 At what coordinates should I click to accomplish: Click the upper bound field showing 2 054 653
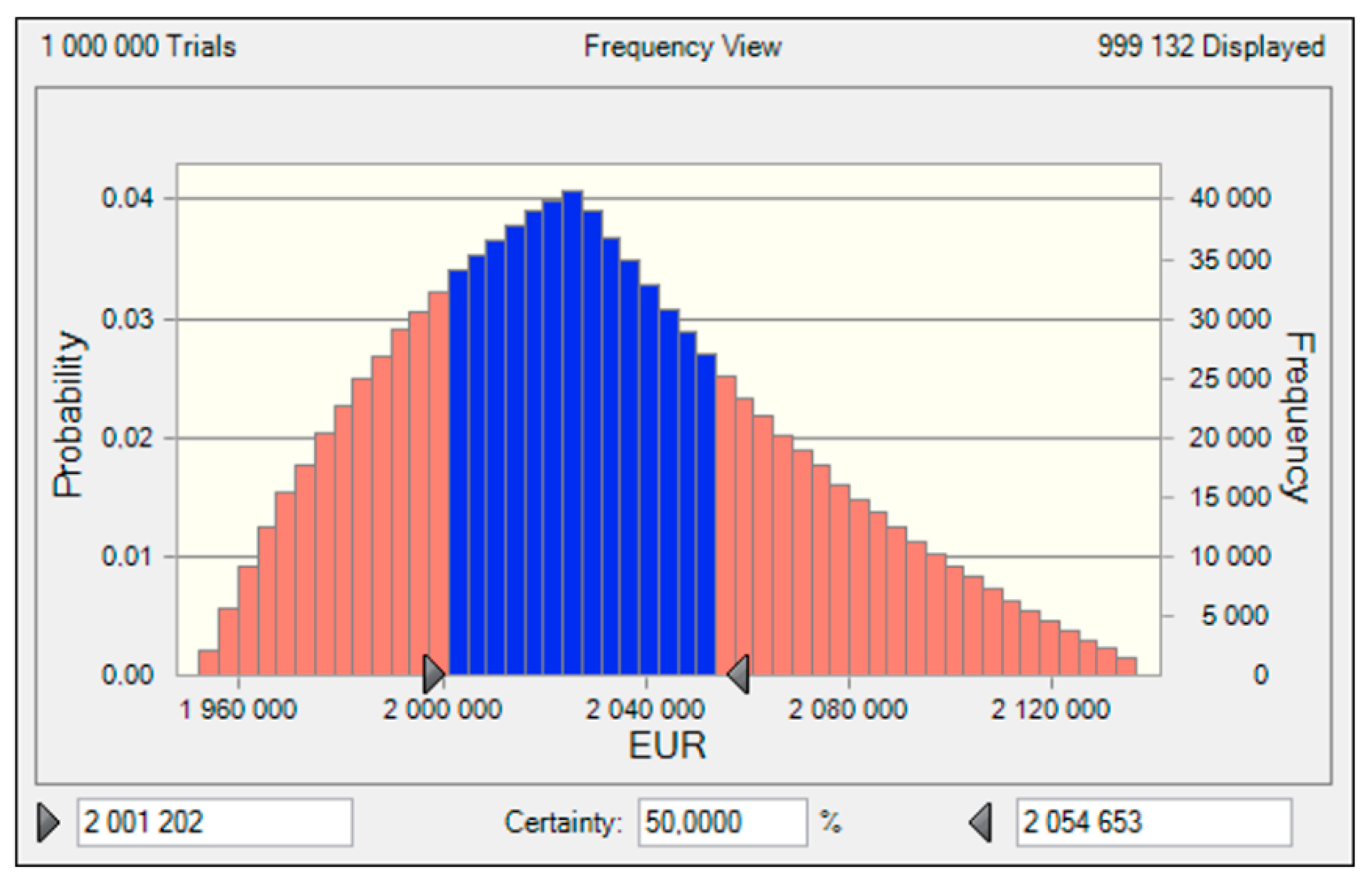[1153, 822]
